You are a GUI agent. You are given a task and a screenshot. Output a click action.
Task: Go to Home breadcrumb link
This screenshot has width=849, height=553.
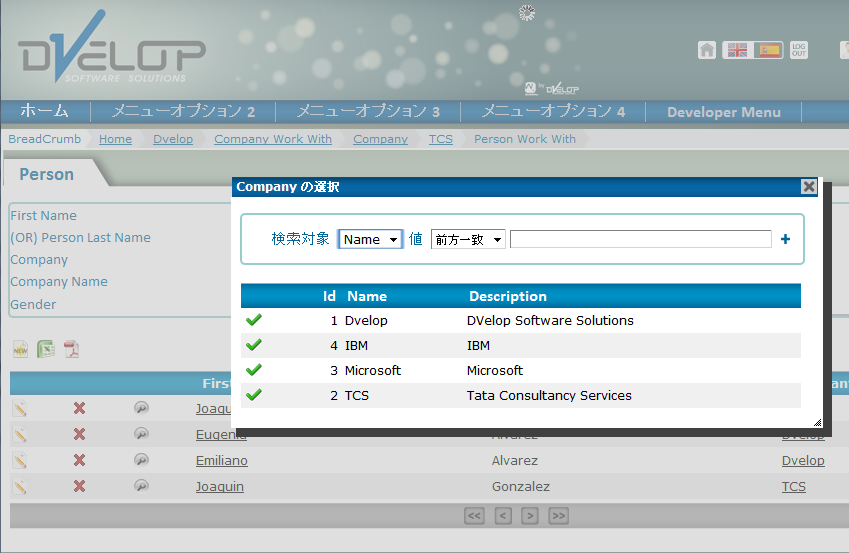(115, 139)
